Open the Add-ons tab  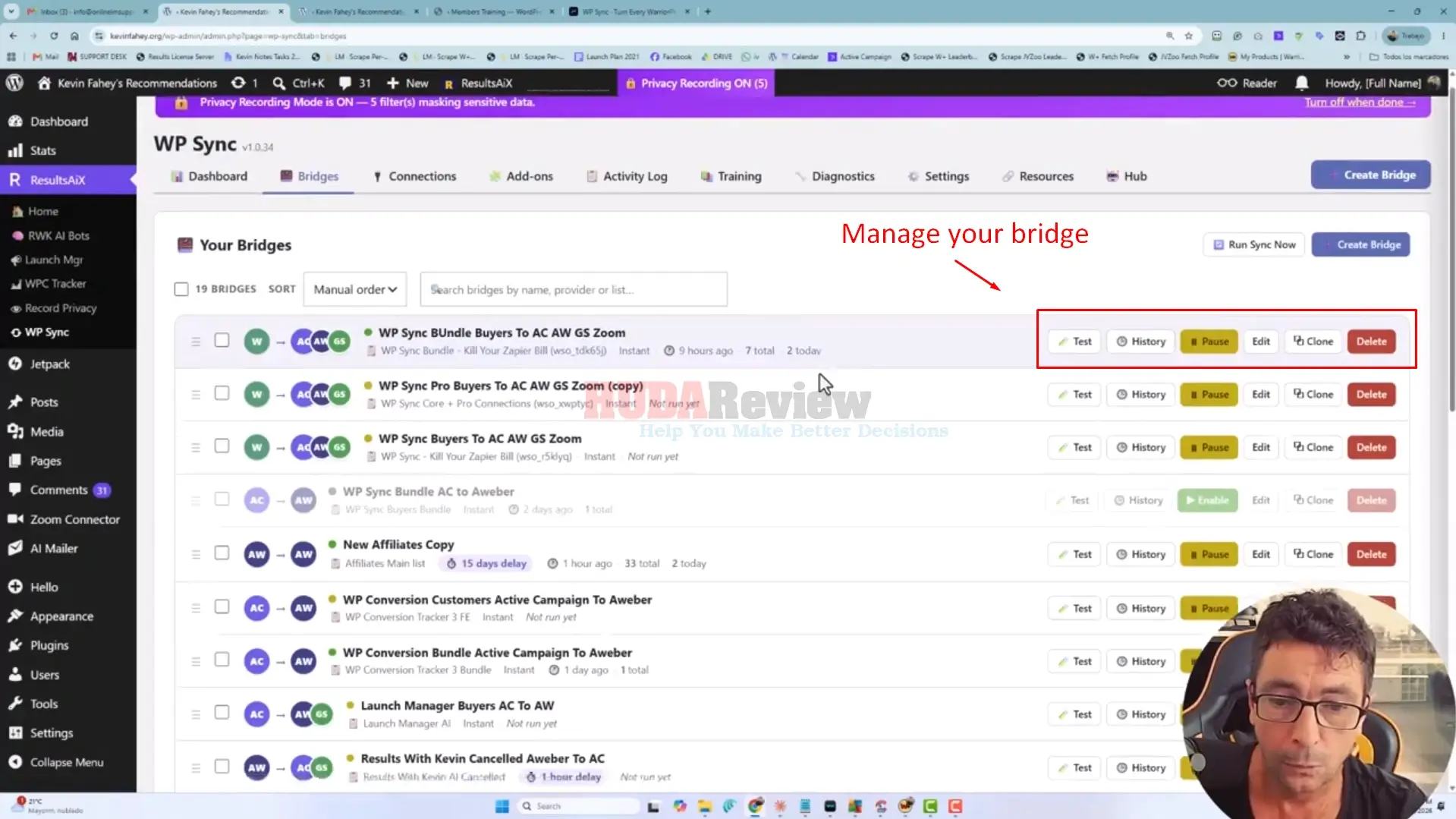[x=521, y=176]
